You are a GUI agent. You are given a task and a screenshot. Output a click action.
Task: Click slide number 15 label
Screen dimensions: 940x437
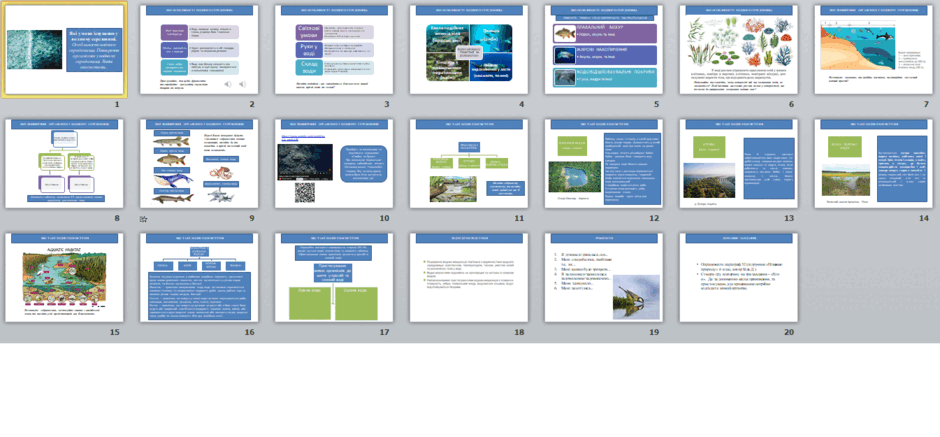(x=115, y=332)
